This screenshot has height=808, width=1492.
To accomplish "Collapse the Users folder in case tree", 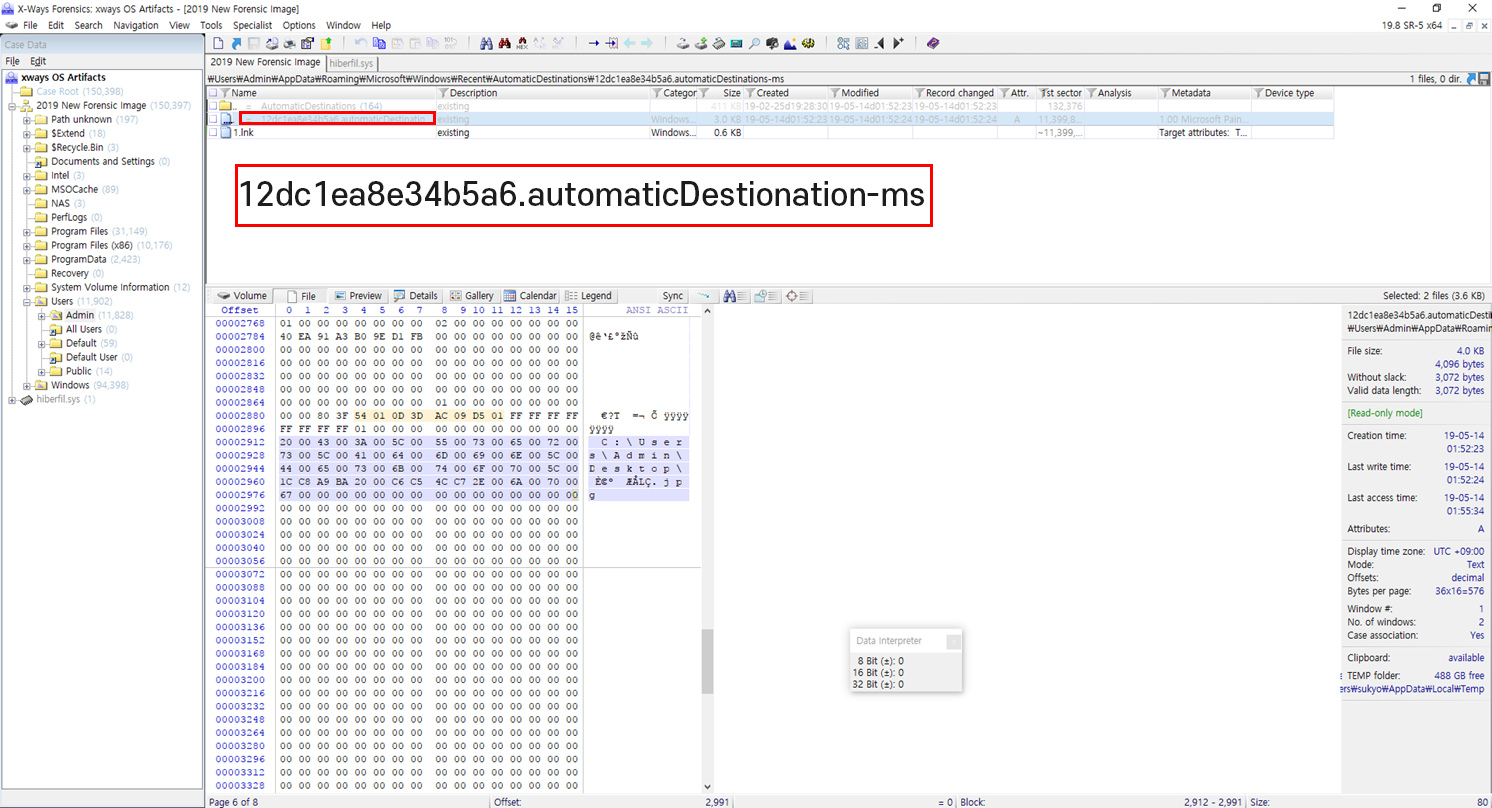I will coord(27,301).
